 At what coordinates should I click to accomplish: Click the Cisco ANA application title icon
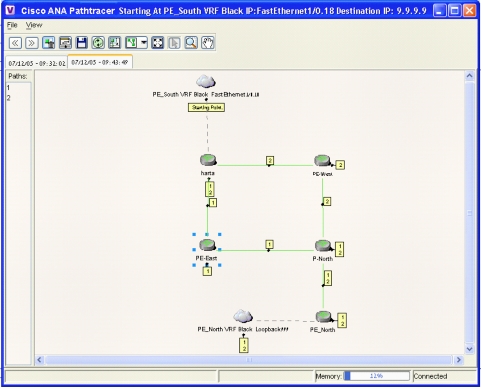[x=11, y=10]
